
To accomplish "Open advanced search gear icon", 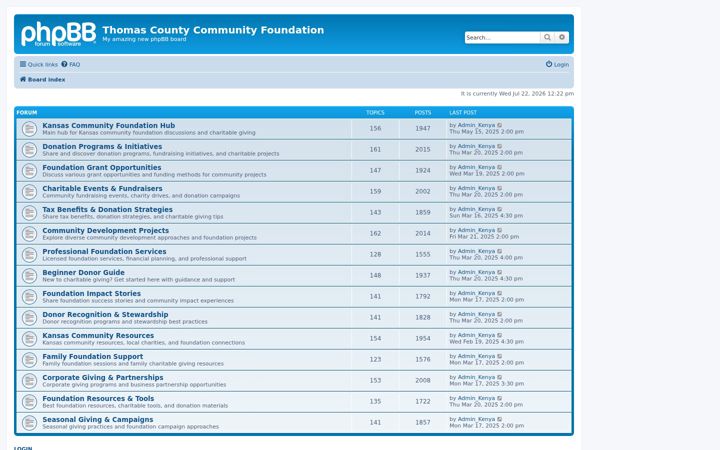I will pyautogui.click(x=562, y=38).
